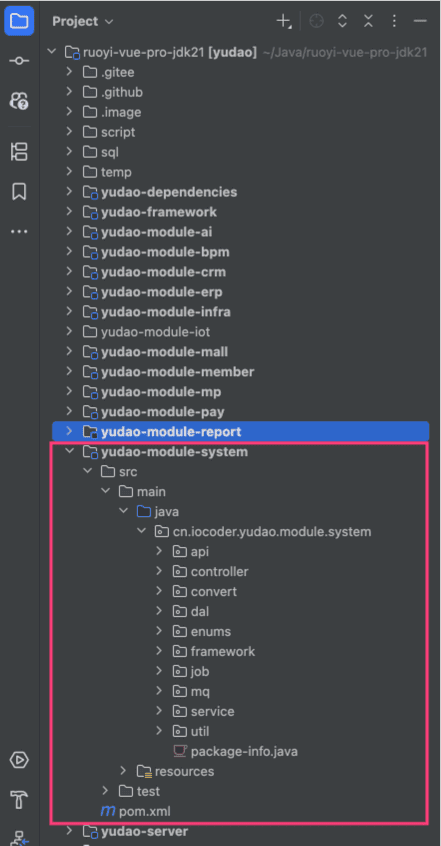Open the Project view dropdown

pyautogui.click(x=83, y=22)
